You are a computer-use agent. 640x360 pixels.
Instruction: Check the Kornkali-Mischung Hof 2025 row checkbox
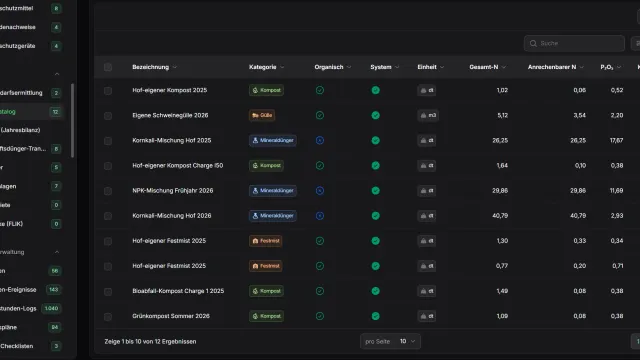pos(108,141)
